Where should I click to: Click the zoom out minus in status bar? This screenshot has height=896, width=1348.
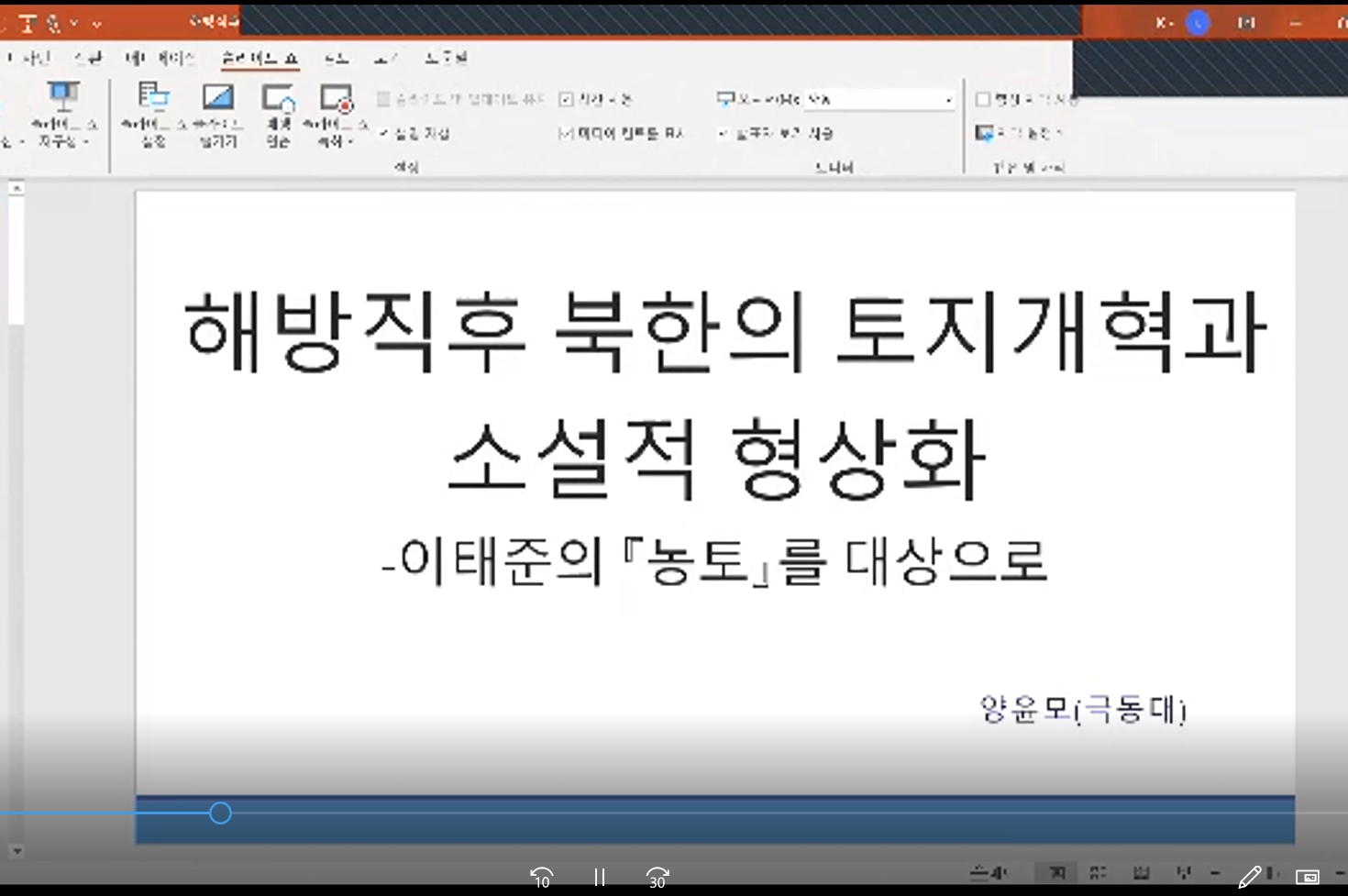click(1215, 874)
